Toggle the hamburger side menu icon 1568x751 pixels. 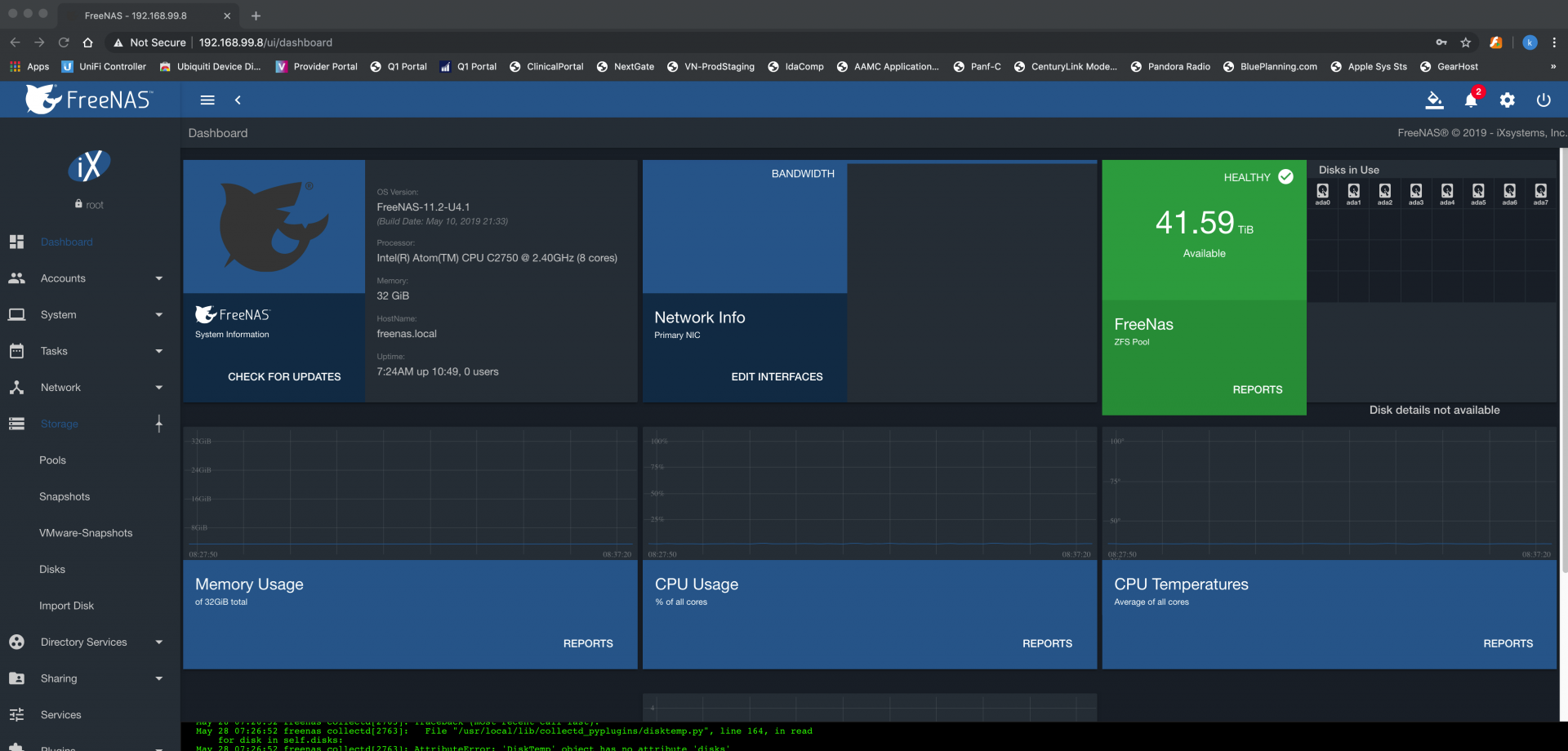tap(207, 100)
